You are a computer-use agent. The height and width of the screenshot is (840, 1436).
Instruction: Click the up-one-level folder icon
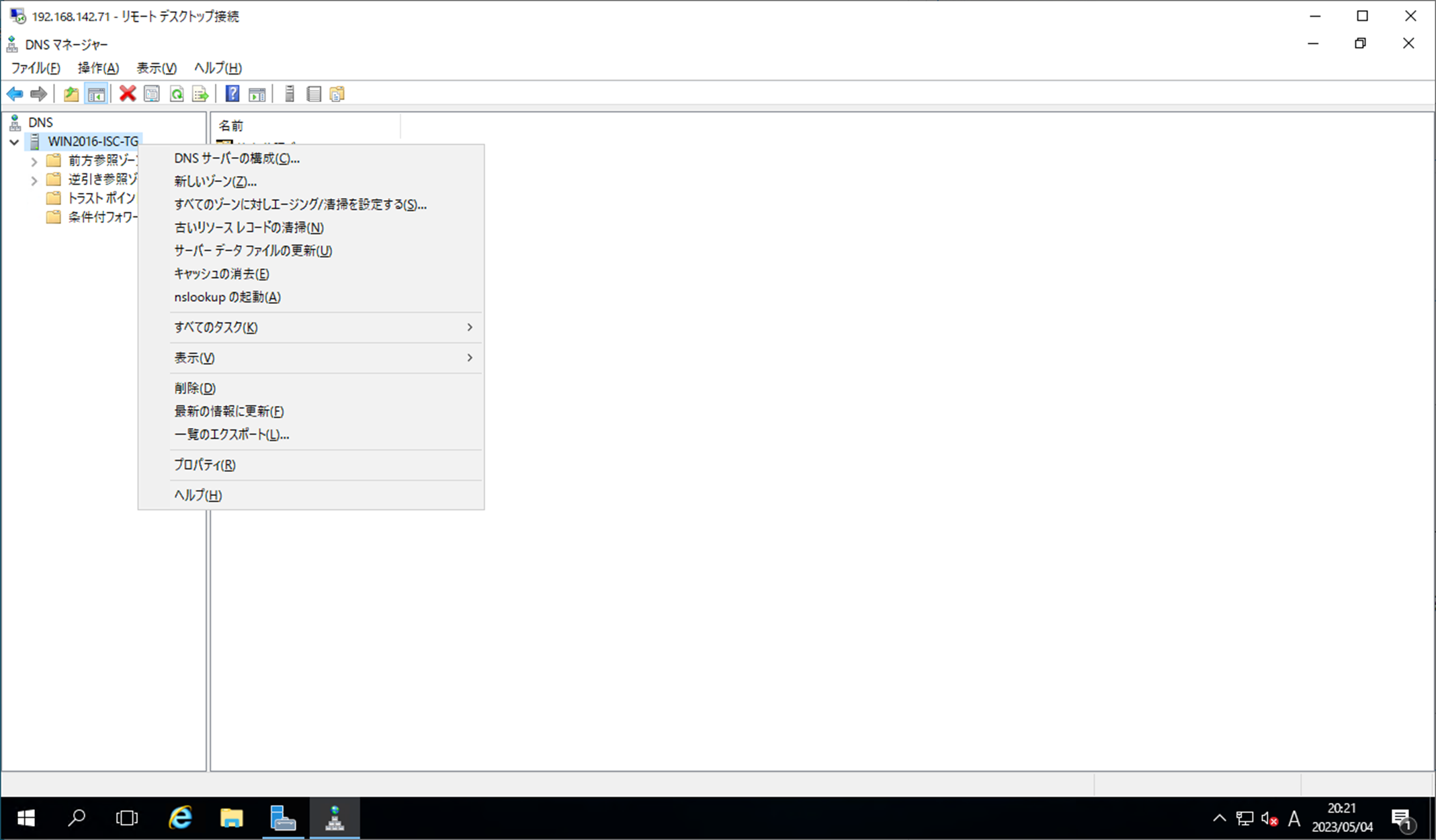pos(71,94)
